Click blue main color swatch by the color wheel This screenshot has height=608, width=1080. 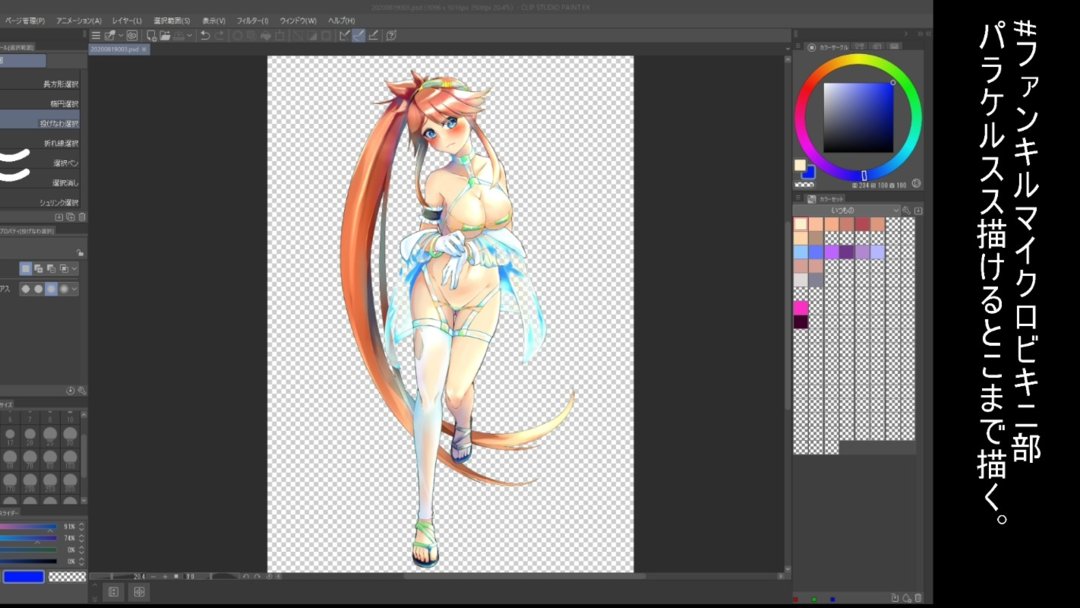[x=809, y=172]
